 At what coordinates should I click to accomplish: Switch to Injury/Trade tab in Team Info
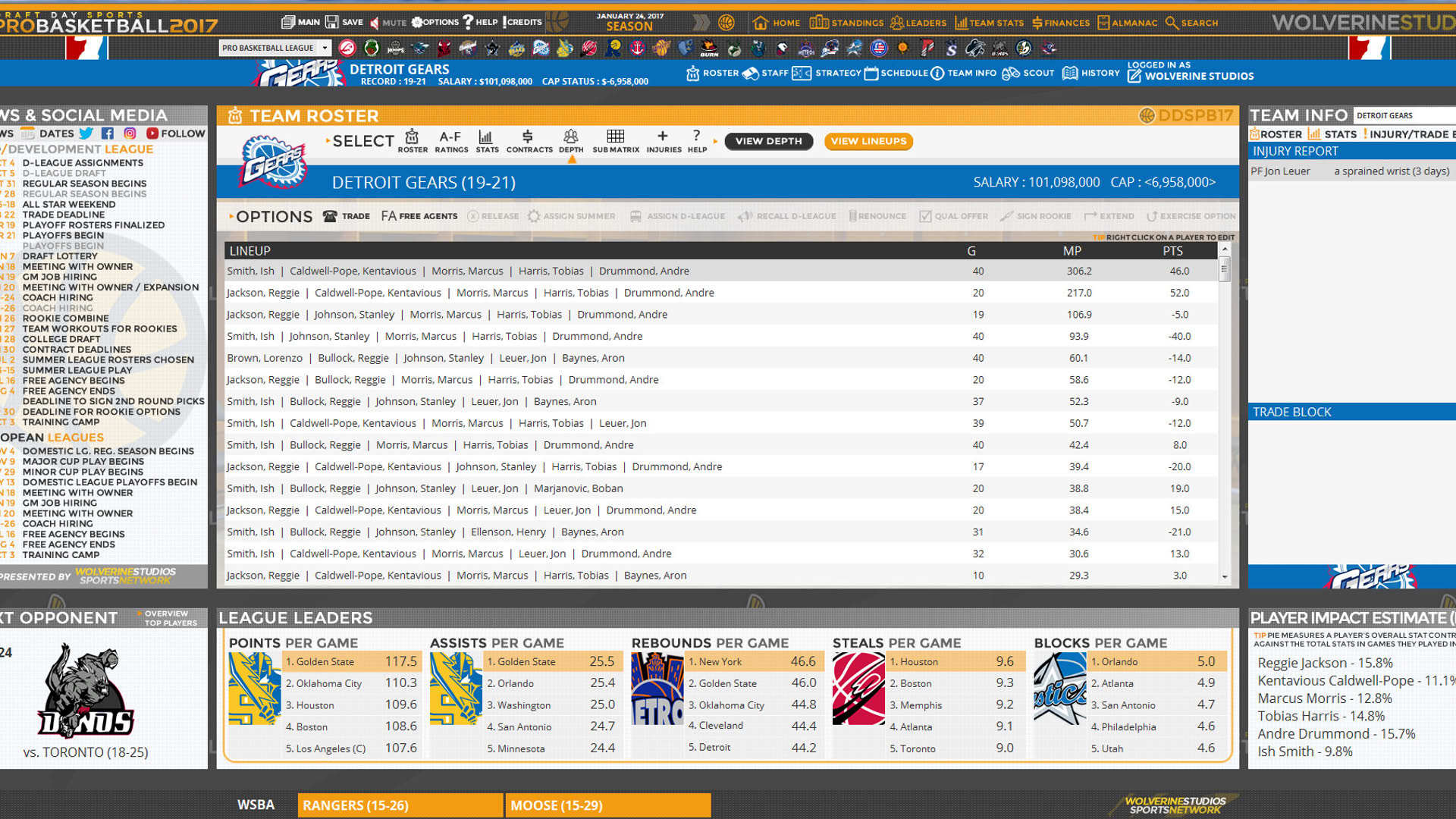click(x=1408, y=134)
